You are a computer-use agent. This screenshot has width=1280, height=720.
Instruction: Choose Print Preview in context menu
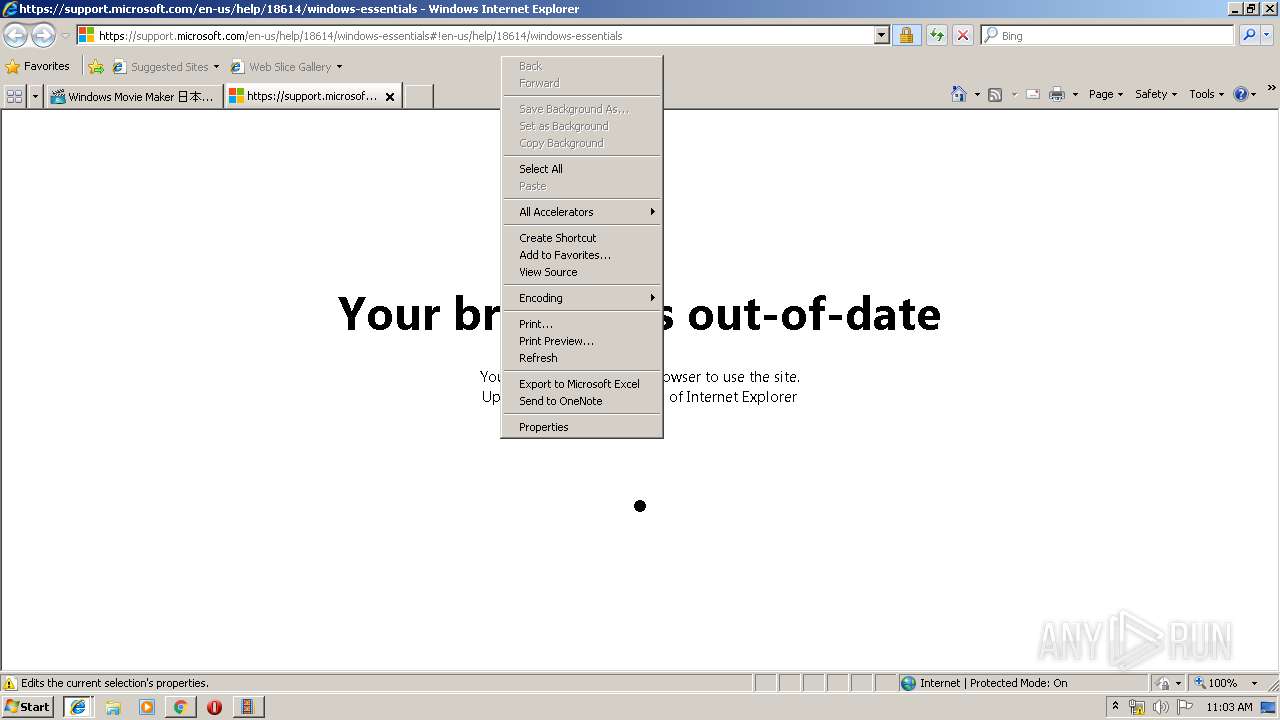tap(582, 341)
